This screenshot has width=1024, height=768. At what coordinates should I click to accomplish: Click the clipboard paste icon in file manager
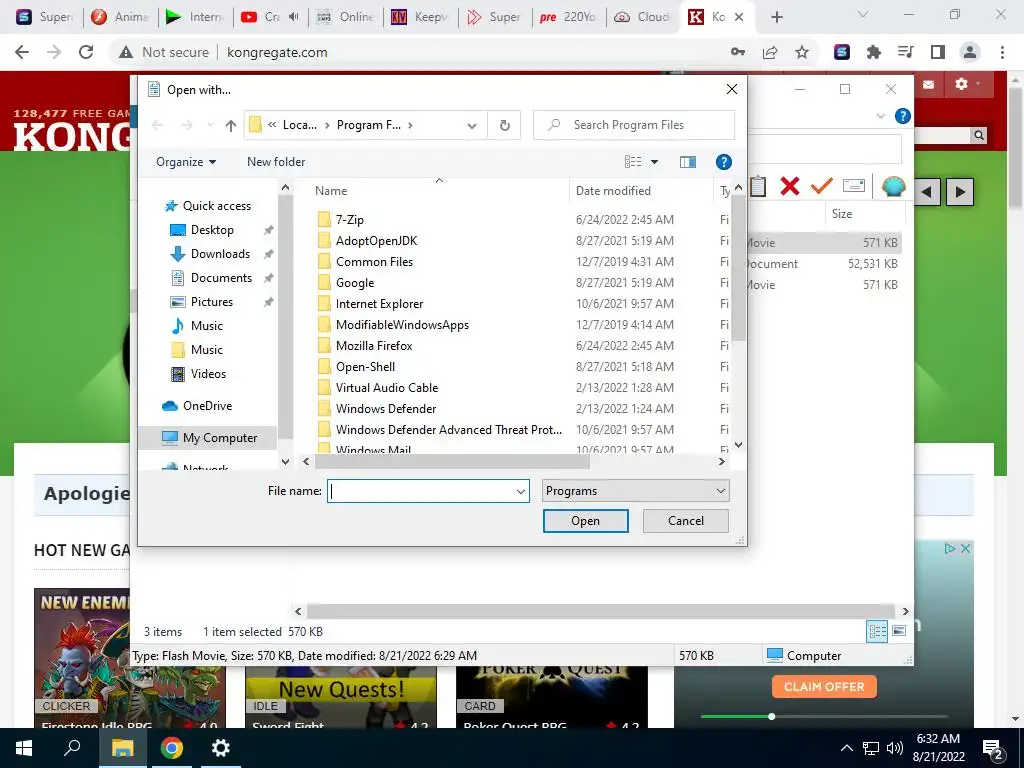[758, 186]
